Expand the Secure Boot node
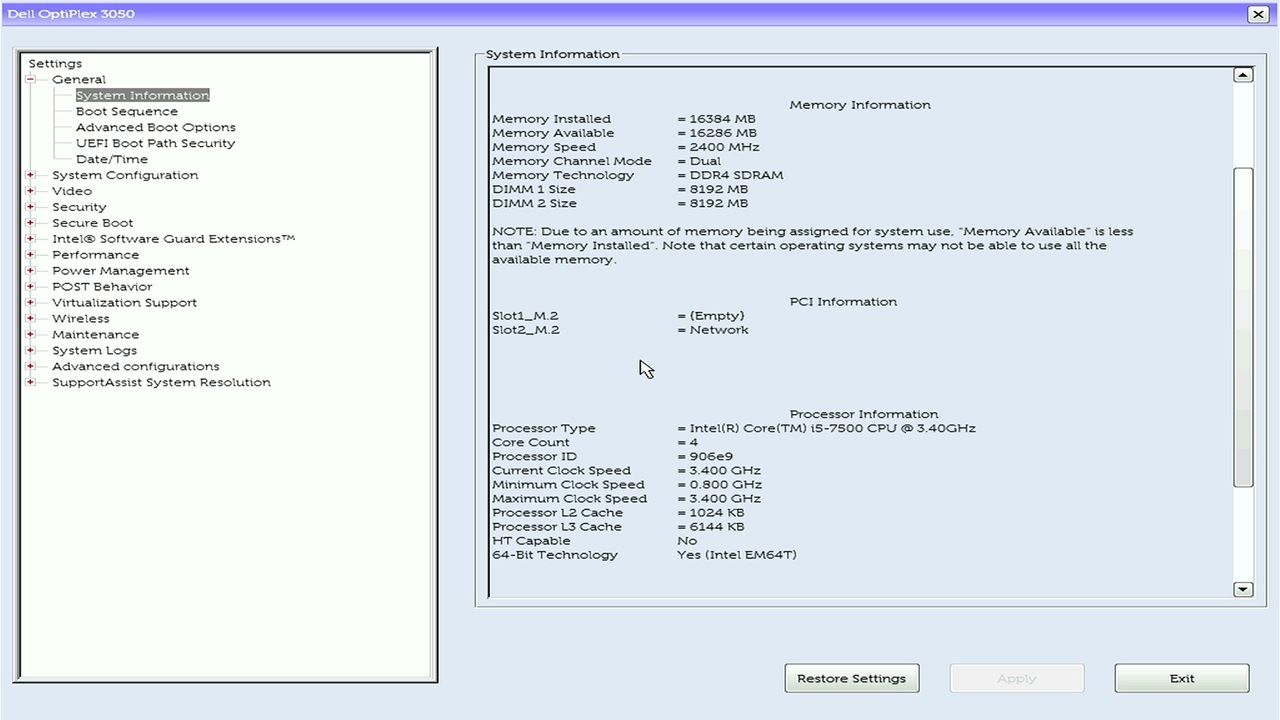The height and width of the screenshot is (720, 1280). click(31, 223)
